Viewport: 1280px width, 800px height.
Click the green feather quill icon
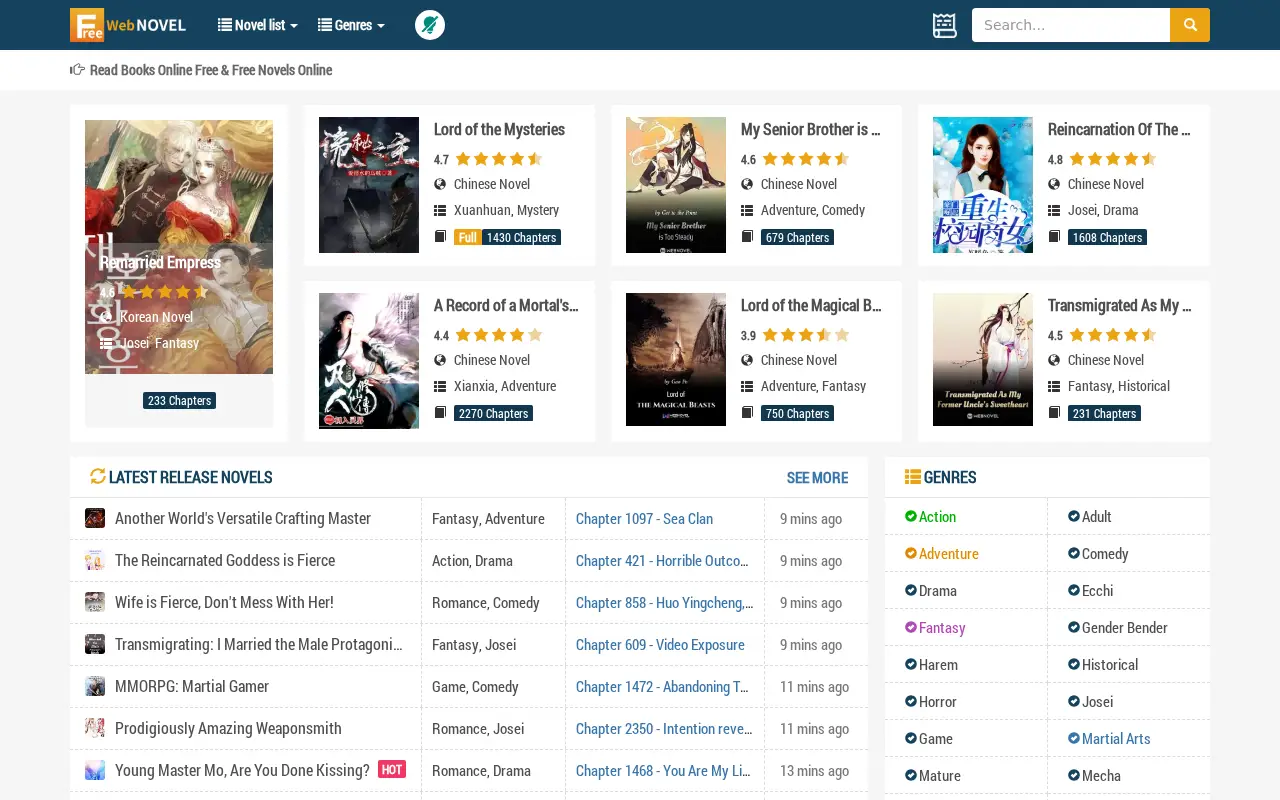(430, 25)
